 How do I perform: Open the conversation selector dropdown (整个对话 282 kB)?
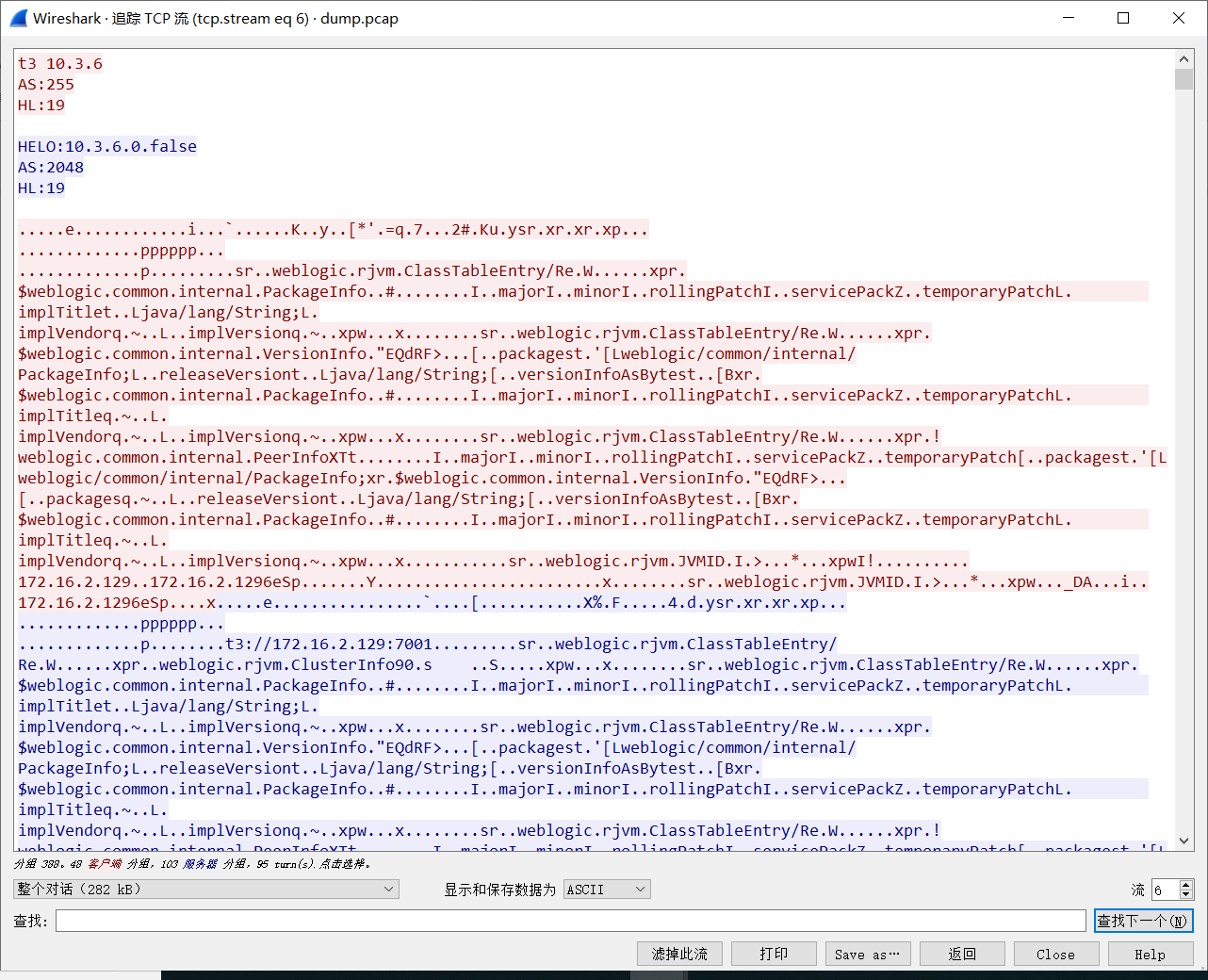[x=206, y=889]
